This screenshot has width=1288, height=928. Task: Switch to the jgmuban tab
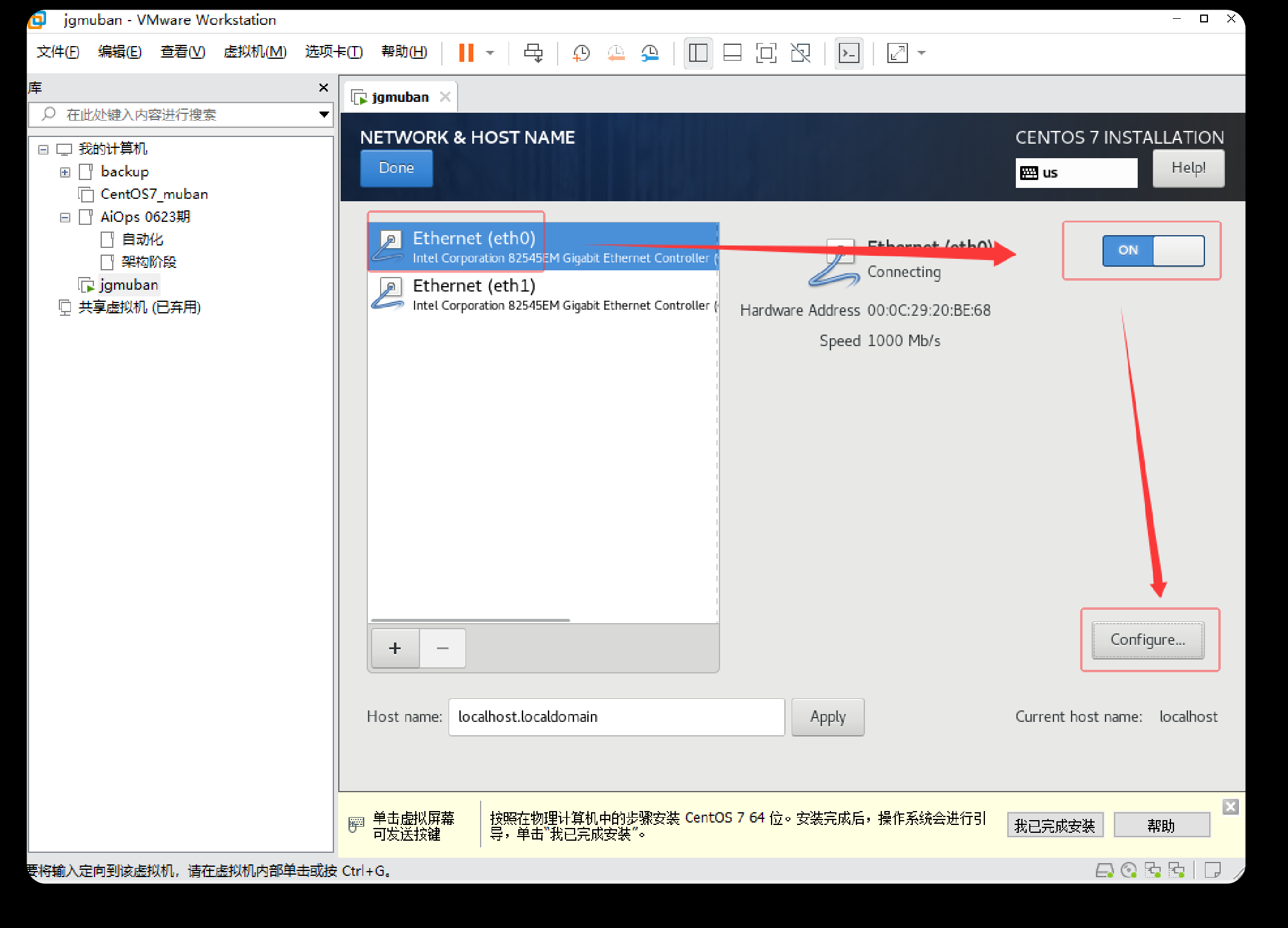(x=399, y=97)
